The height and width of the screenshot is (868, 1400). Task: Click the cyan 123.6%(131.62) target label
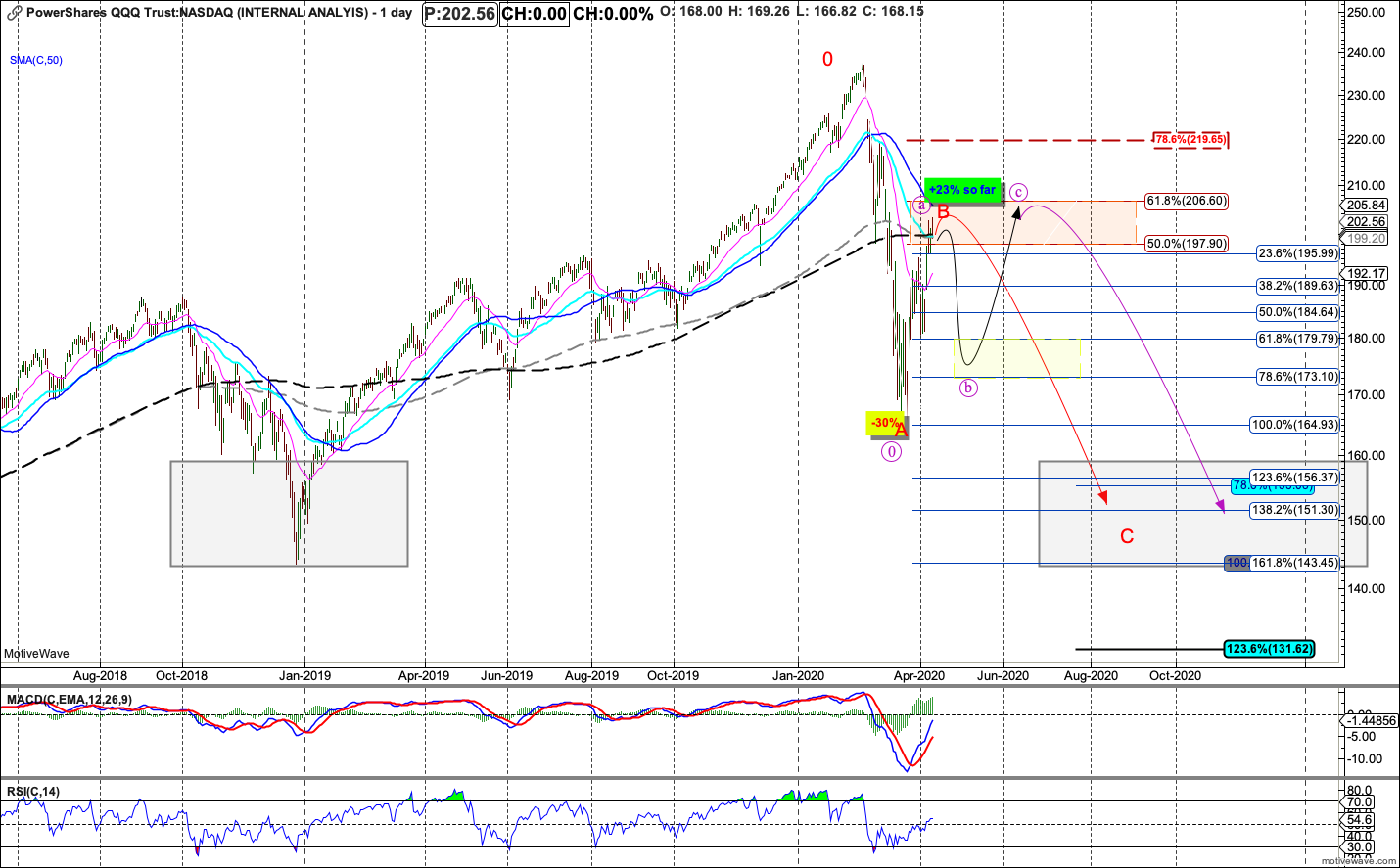1270,648
